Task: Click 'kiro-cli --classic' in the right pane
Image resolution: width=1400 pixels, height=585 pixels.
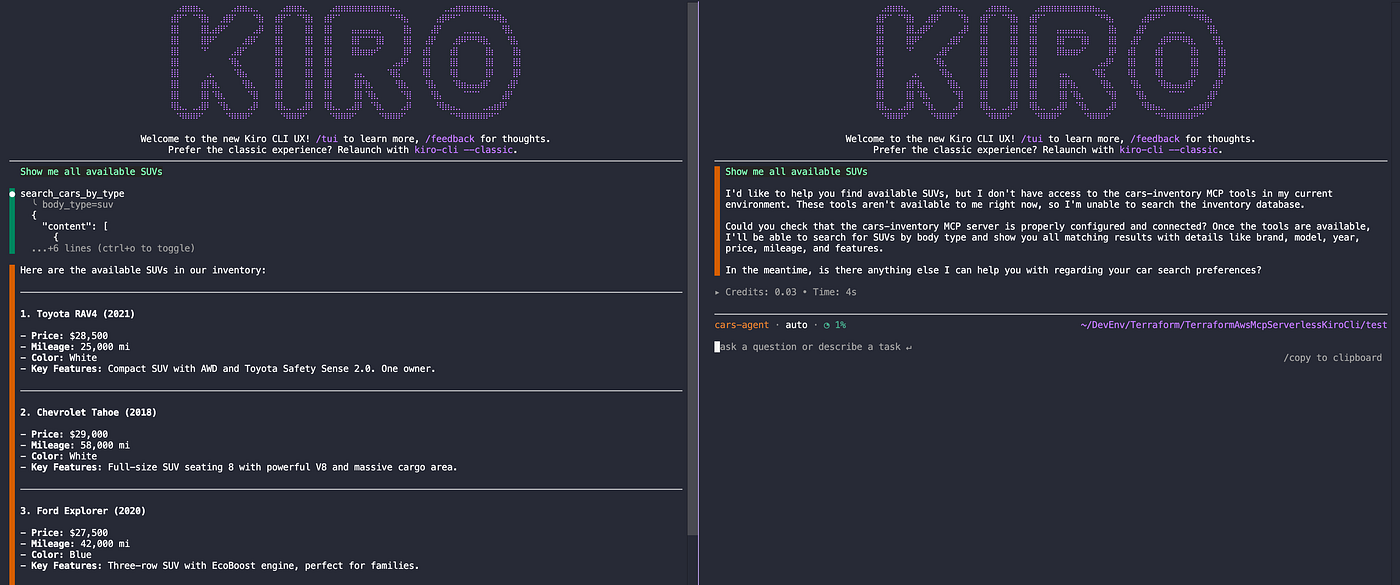Action: coord(1171,150)
